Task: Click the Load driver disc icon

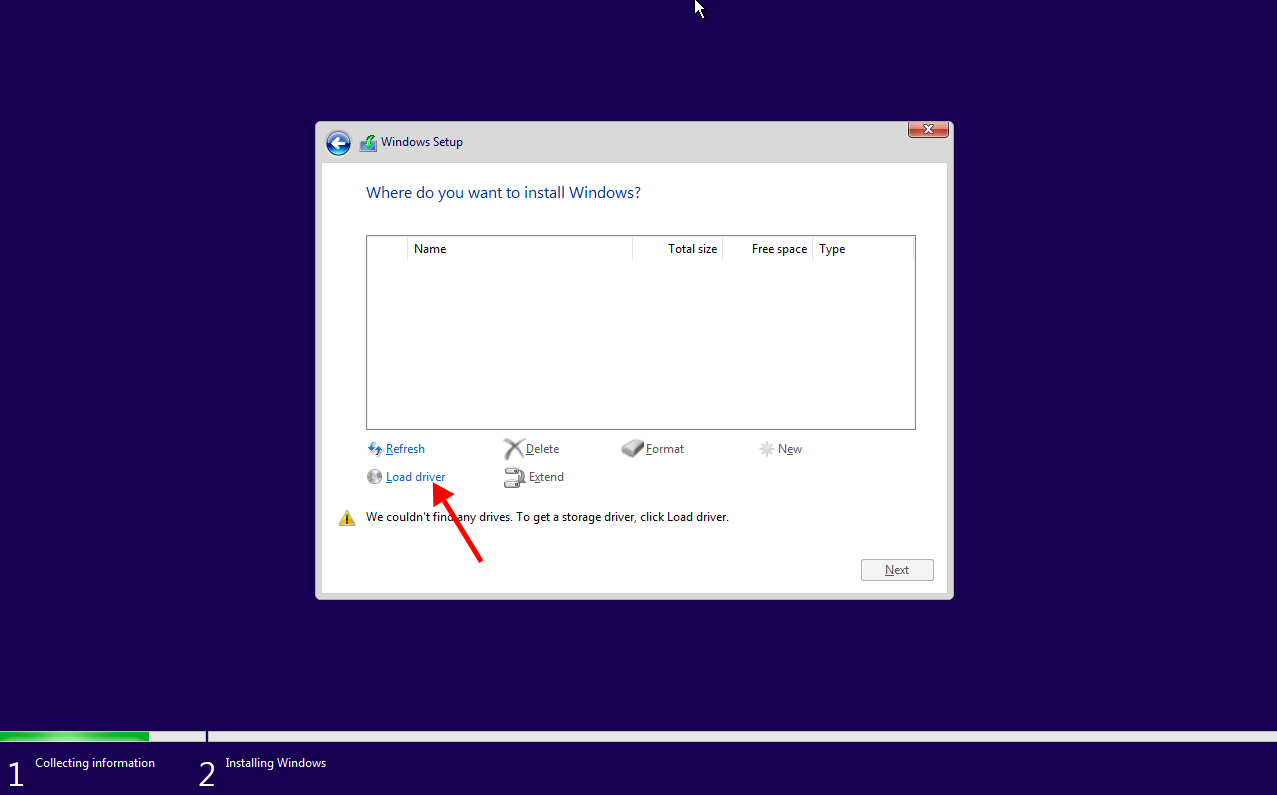Action: 375,477
